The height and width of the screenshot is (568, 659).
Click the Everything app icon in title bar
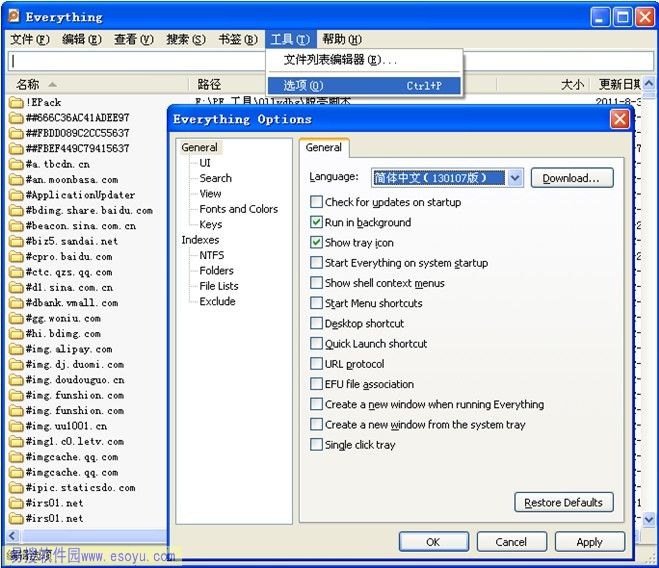click(14, 16)
